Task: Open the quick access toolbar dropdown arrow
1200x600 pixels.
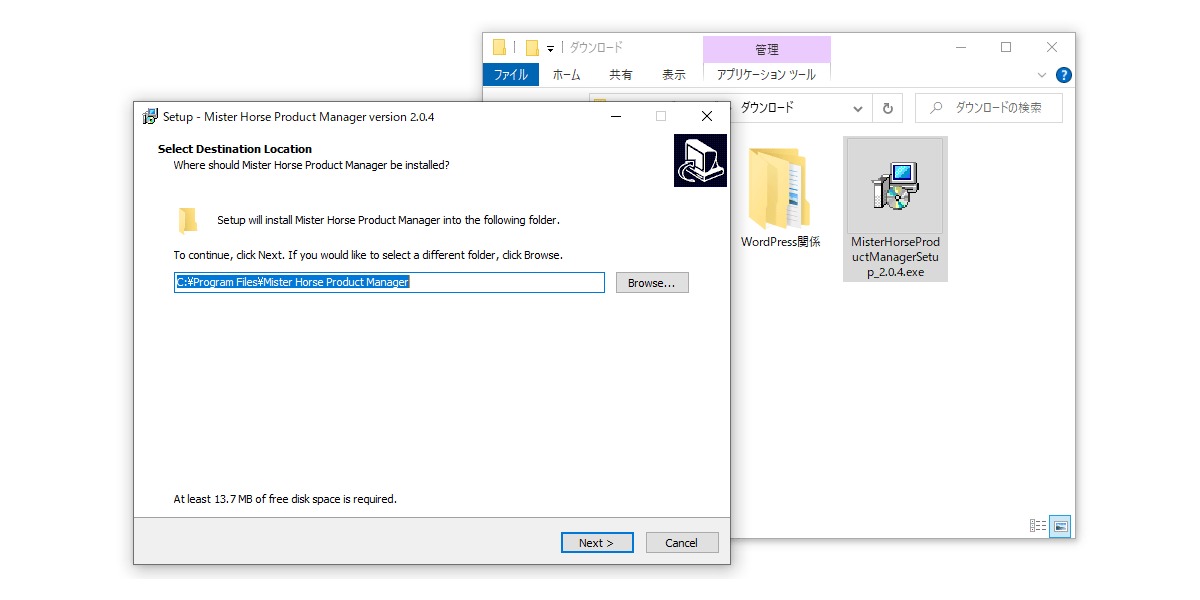Action: tap(550, 48)
